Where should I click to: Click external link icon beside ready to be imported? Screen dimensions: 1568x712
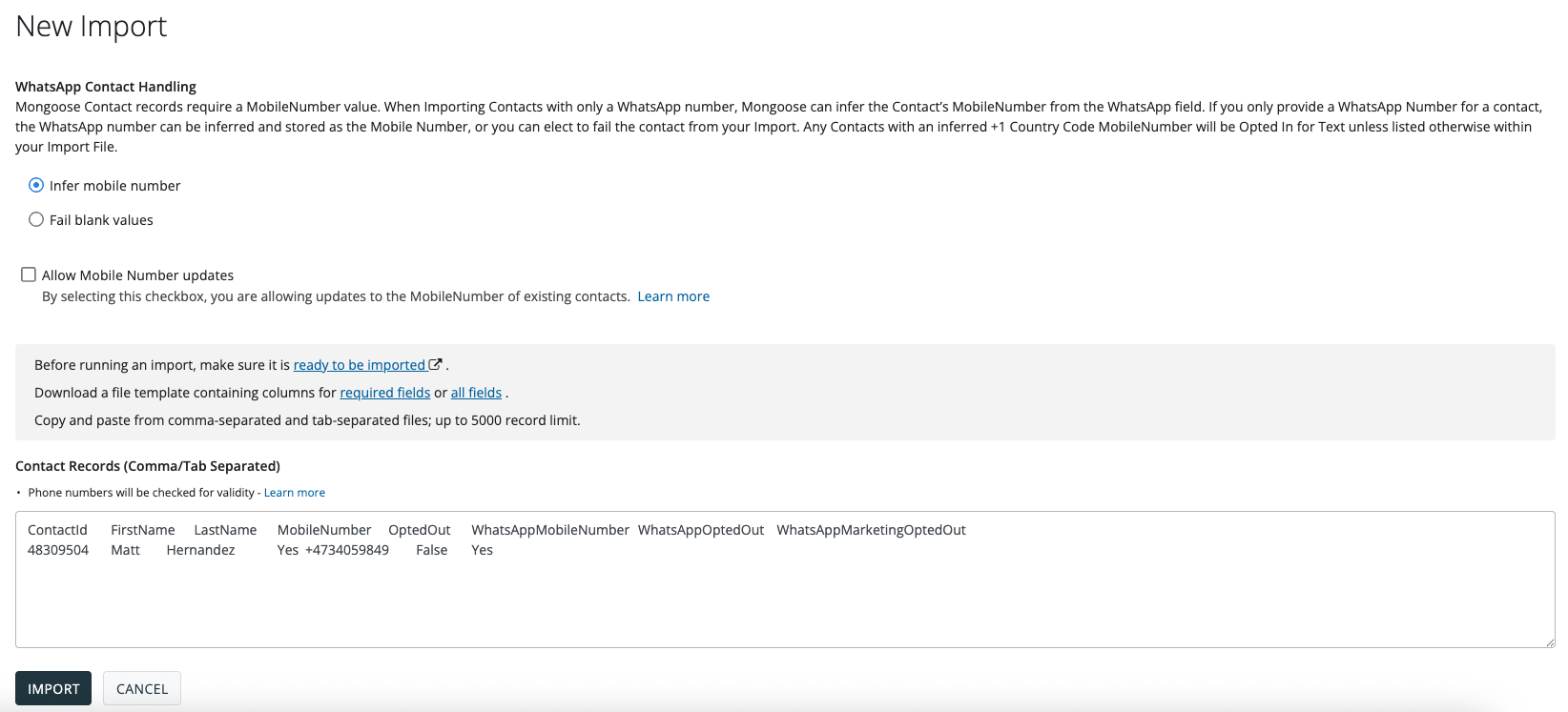[x=436, y=364]
